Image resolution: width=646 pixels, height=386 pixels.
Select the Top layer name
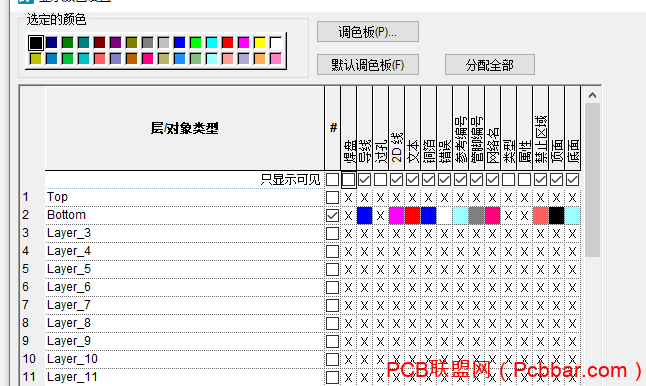(x=57, y=197)
